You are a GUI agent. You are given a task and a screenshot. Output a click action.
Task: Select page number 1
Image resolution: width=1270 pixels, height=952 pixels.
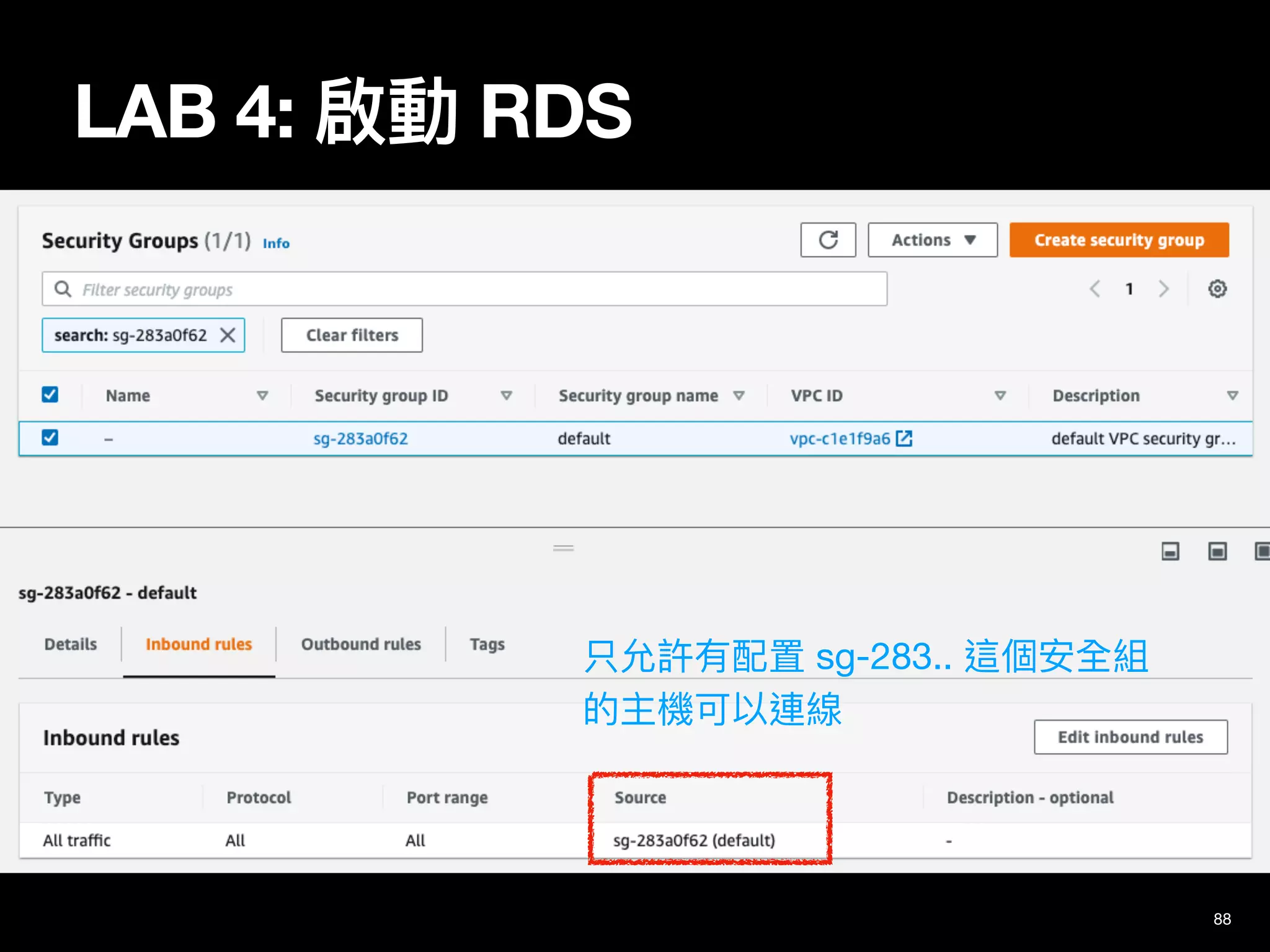pos(1129,289)
